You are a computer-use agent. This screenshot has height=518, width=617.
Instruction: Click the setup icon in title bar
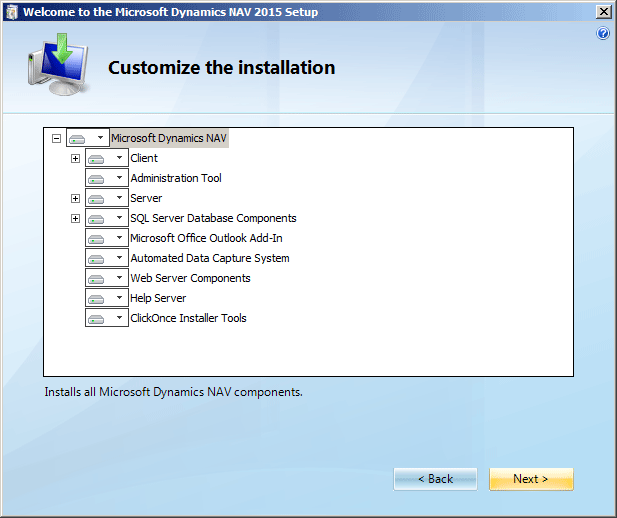click(x=12, y=12)
